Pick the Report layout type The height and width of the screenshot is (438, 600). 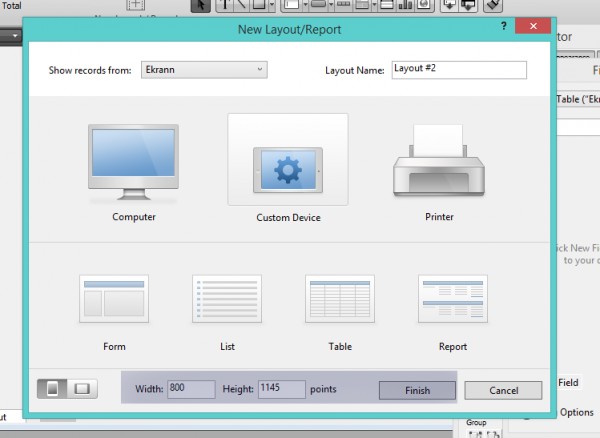(453, 312)
